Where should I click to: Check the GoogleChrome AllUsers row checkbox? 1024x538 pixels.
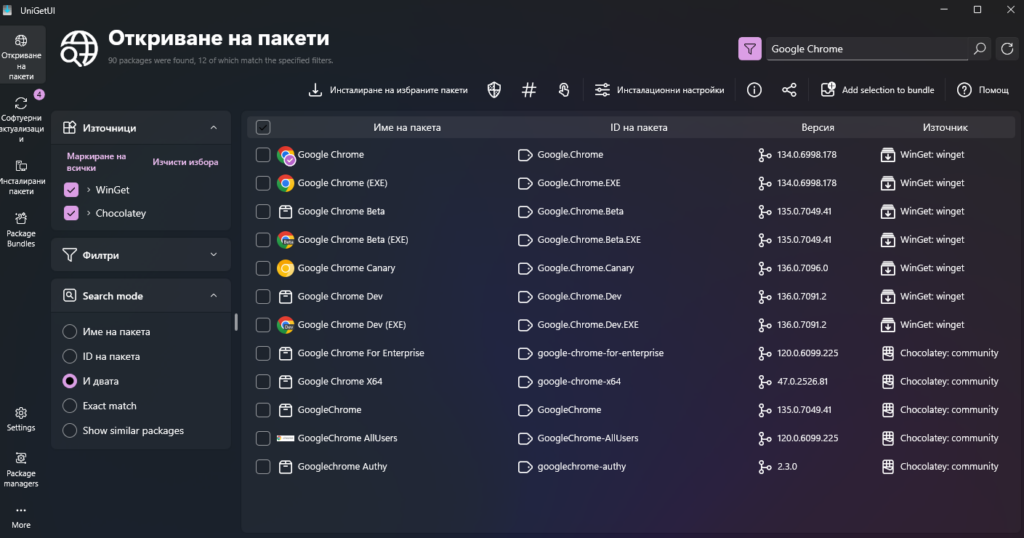coord(263,438)
